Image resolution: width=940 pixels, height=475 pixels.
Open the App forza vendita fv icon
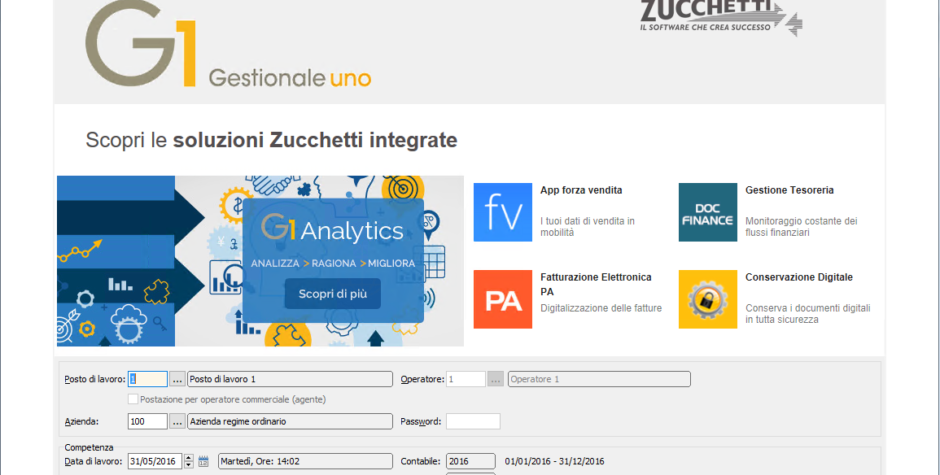pyautogui.click(x=502, y=212)
